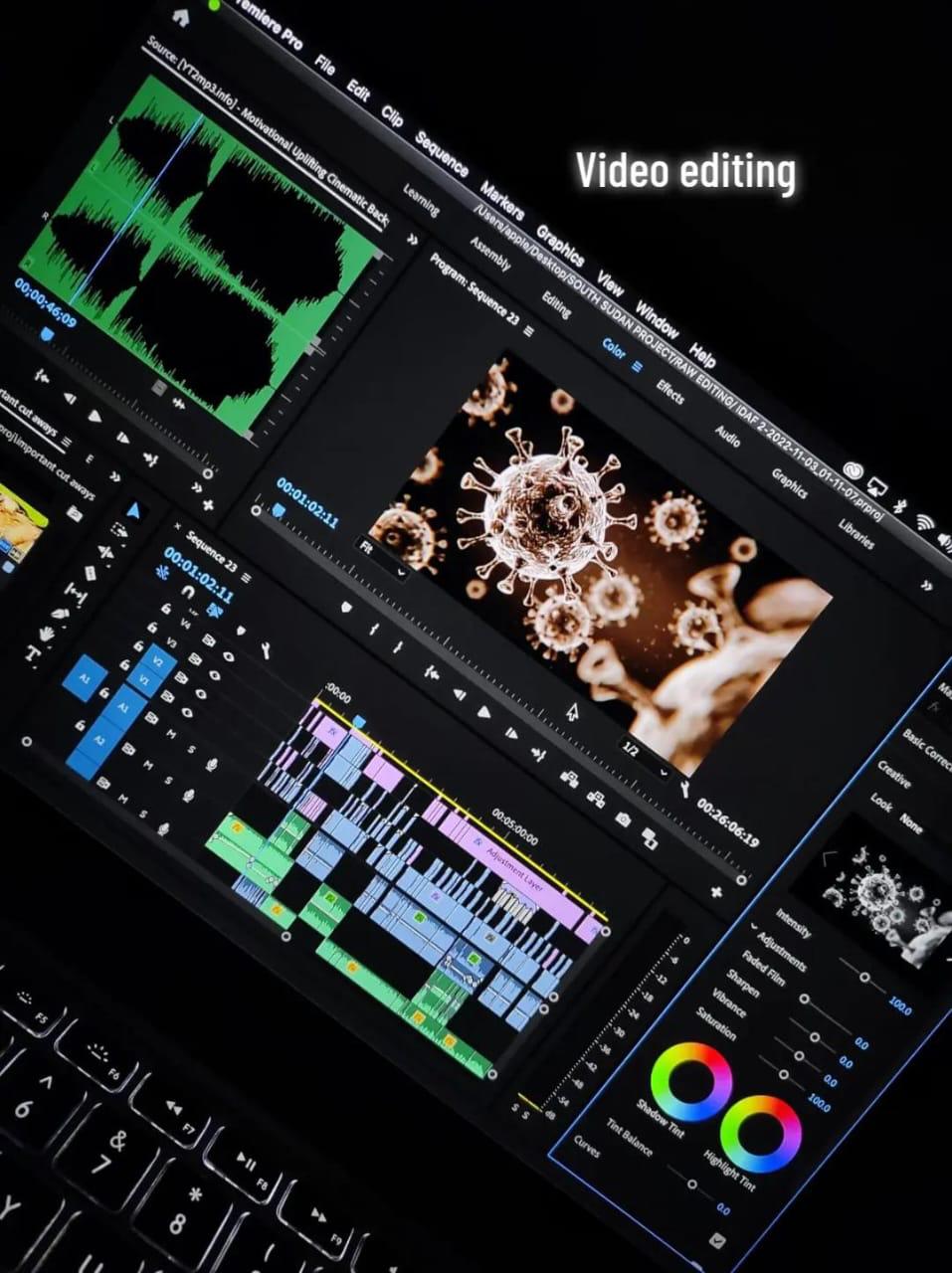Screen dimensions: 952x1273
Task: Open Sequence 23 timeline panel menu
Action: [x=246, y=578]
